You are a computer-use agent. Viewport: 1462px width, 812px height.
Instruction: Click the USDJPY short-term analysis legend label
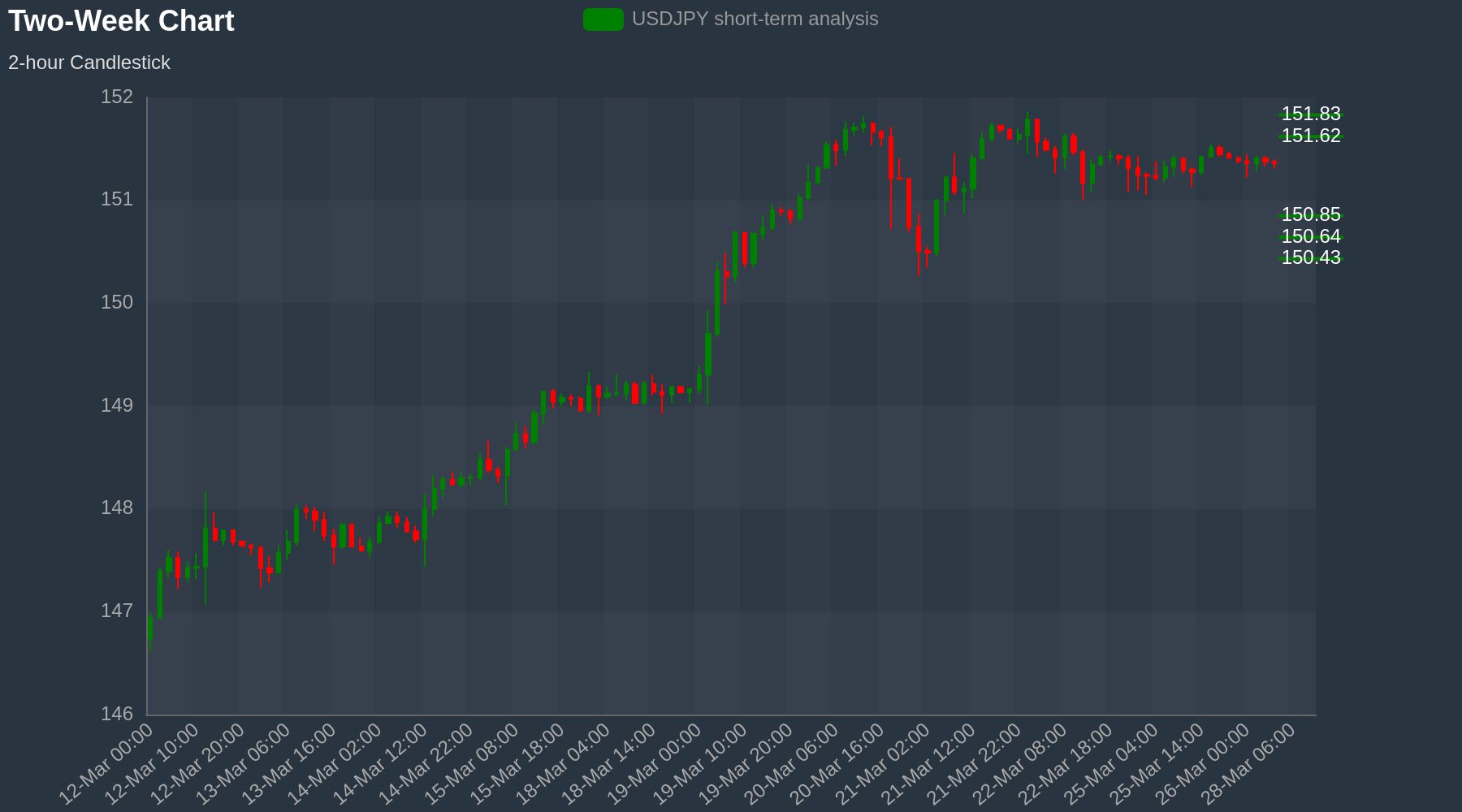755,19
